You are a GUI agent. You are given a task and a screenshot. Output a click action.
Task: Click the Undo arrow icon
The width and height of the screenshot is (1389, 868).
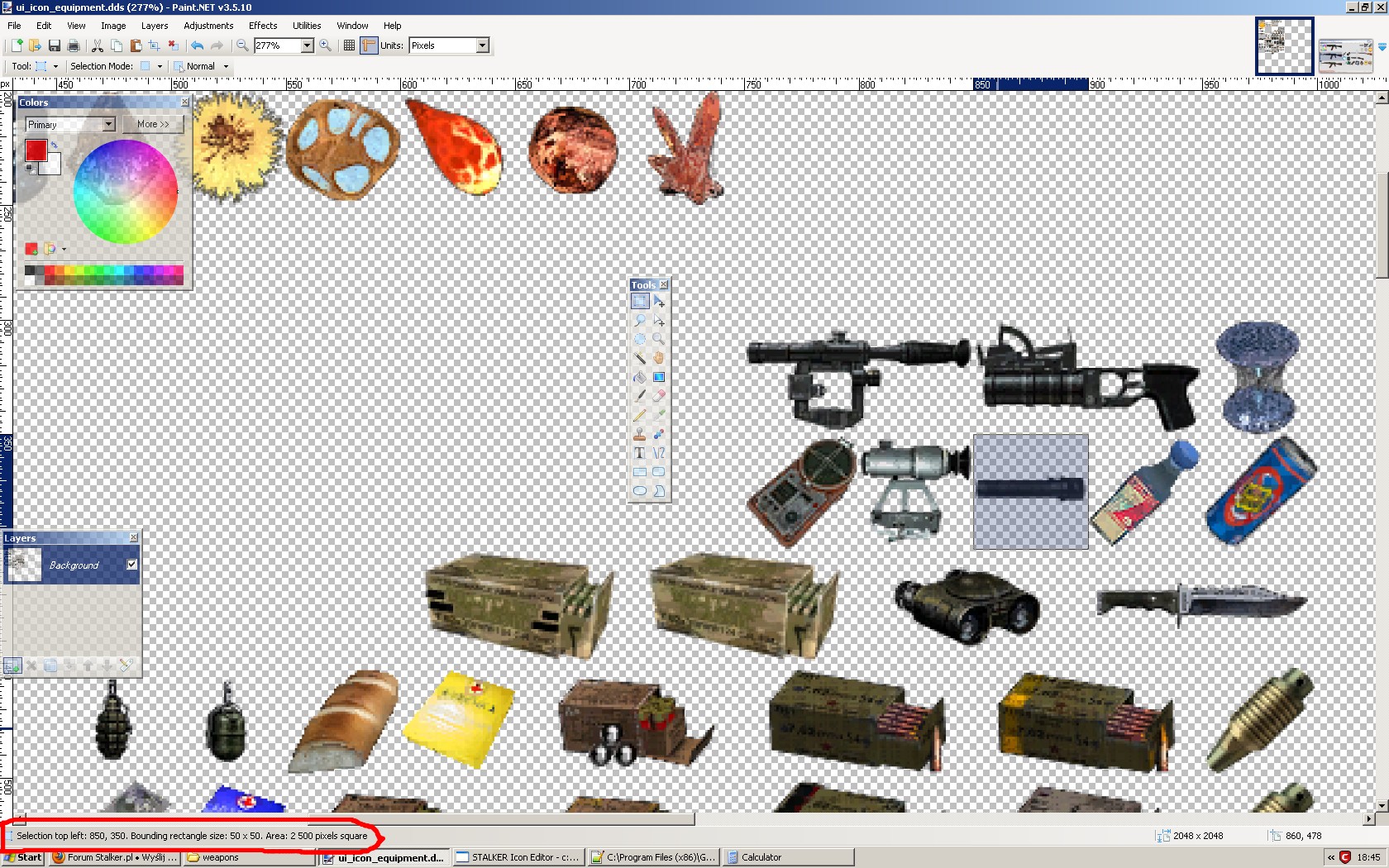197,45
